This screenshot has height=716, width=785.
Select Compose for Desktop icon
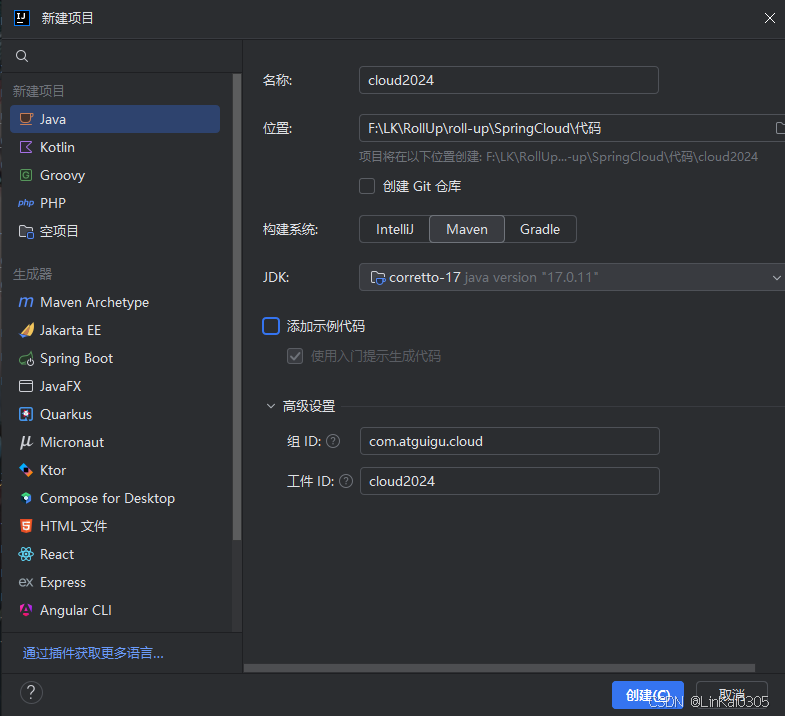(26, 498)
